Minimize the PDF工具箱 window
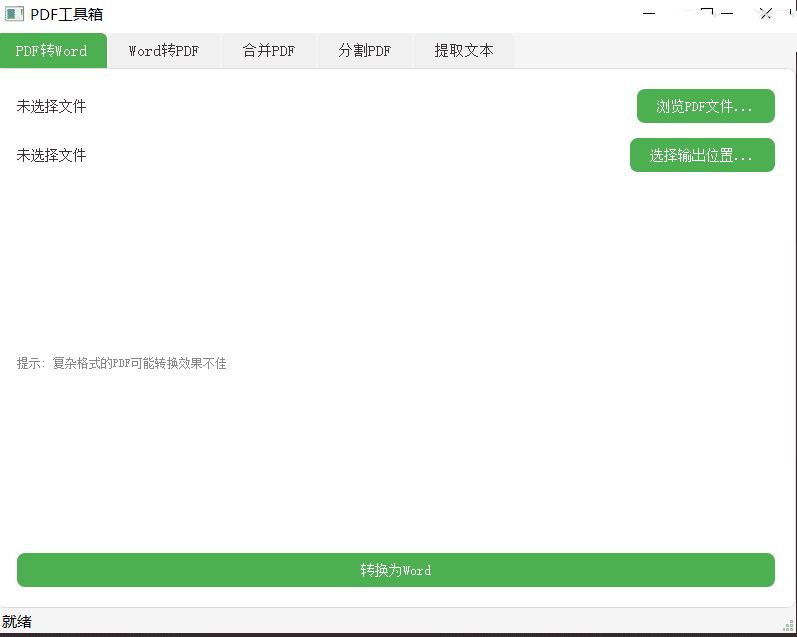Viewport: 797px width, 637px height. tap(651, 13)
